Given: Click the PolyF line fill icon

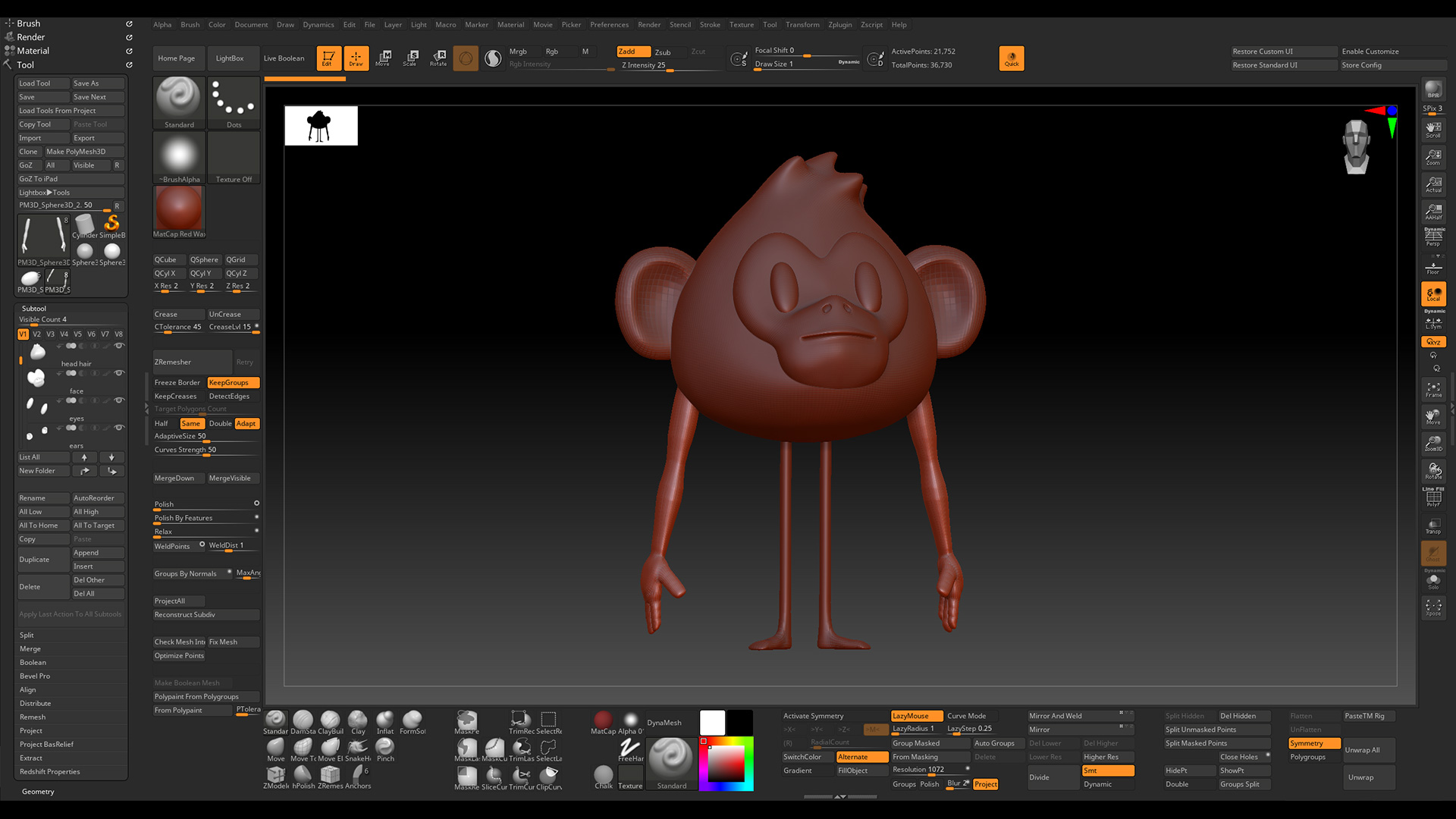Looking at the screenshot, I should pyautogui.click(x=1432, y=497).
